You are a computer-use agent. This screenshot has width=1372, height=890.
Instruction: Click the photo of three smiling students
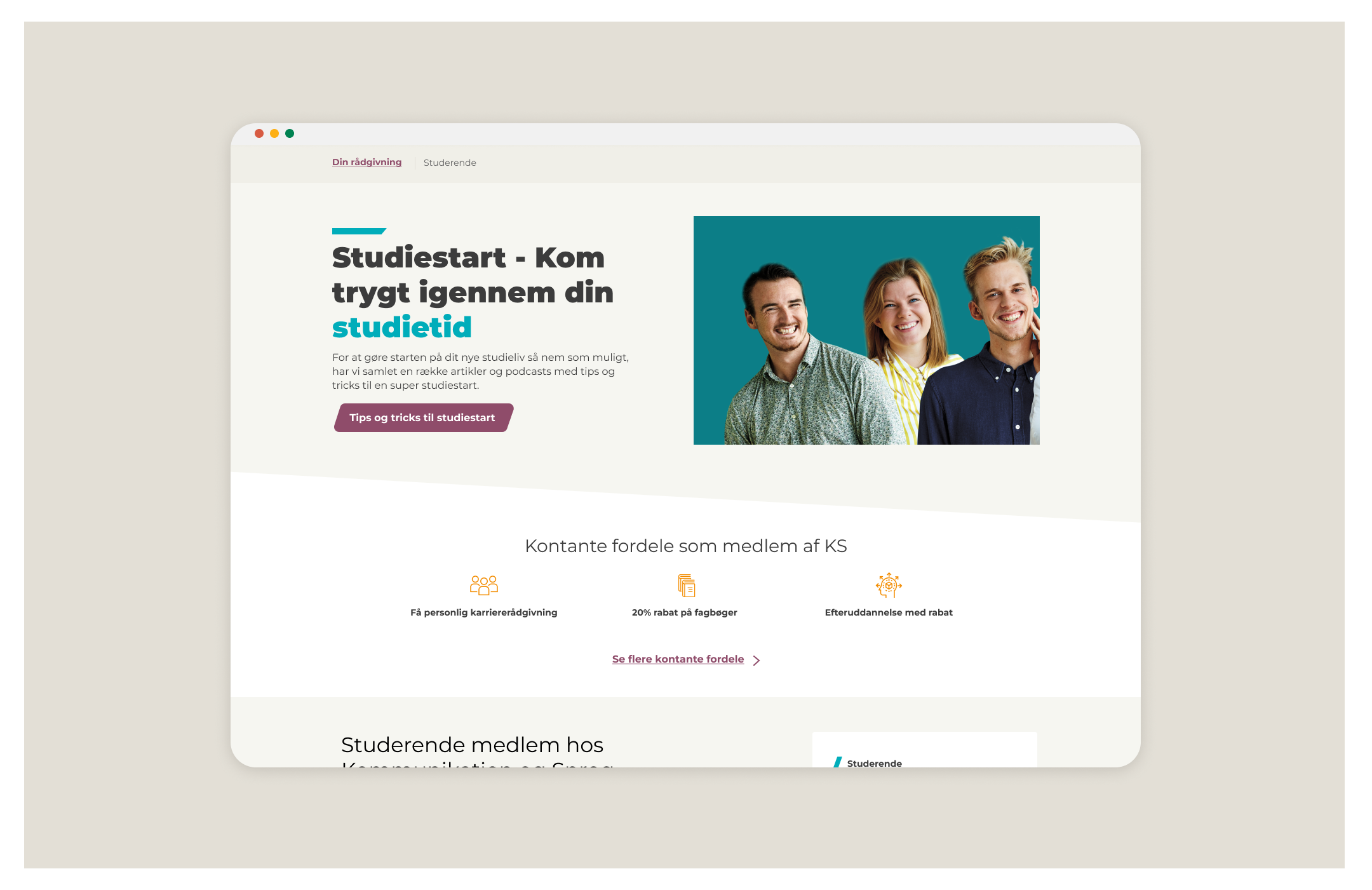pos(866,330)
